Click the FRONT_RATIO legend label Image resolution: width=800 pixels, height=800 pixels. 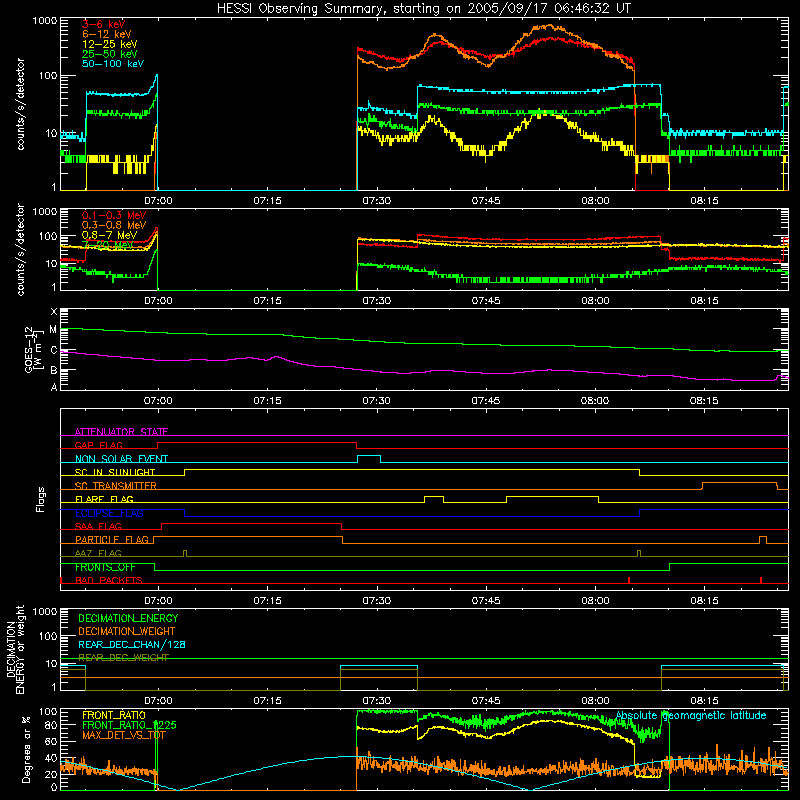[x=114, y=715]
